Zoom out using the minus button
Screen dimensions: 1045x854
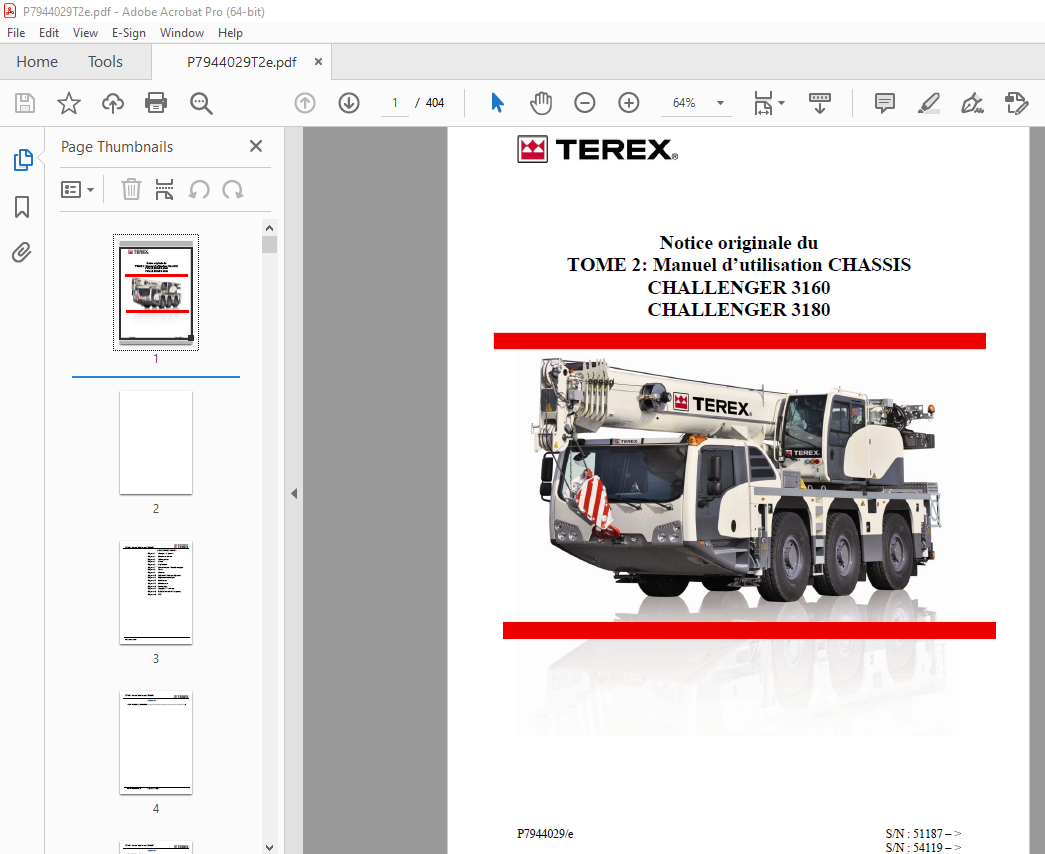pos(584,103)
